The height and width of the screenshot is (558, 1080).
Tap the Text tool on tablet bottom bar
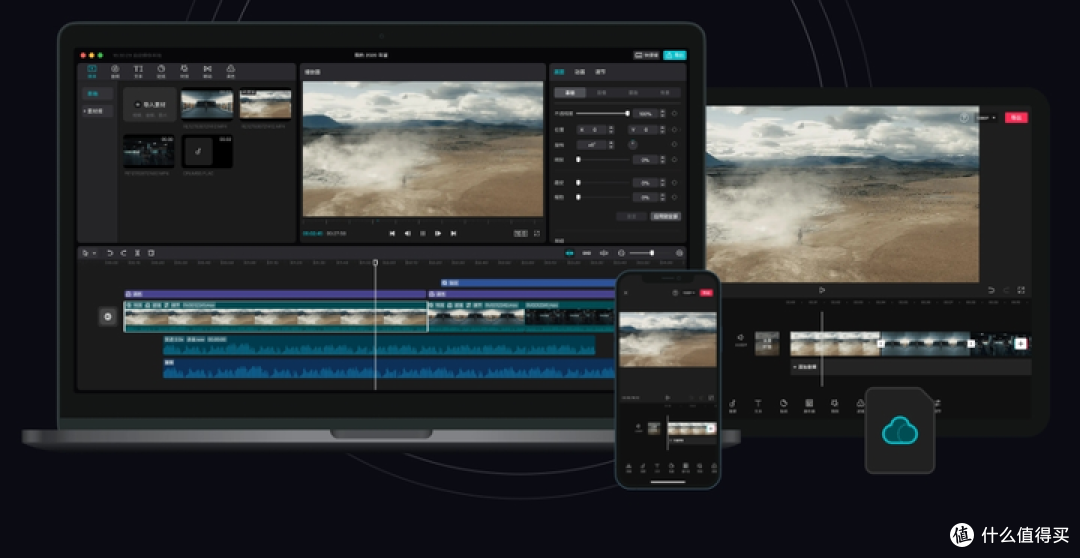(758, 405)
